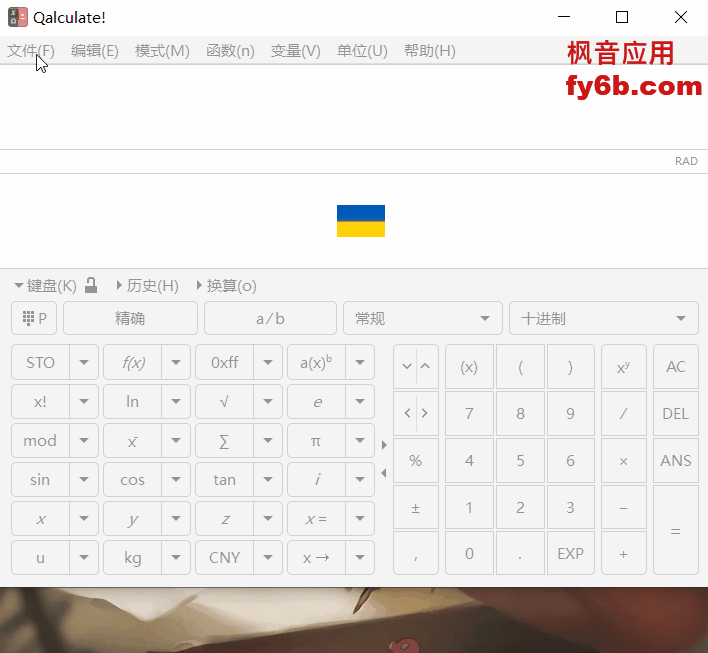Switch to programming keypad with P button
The height and width of the screenshot is (653, 708).
tap(34, 318)
